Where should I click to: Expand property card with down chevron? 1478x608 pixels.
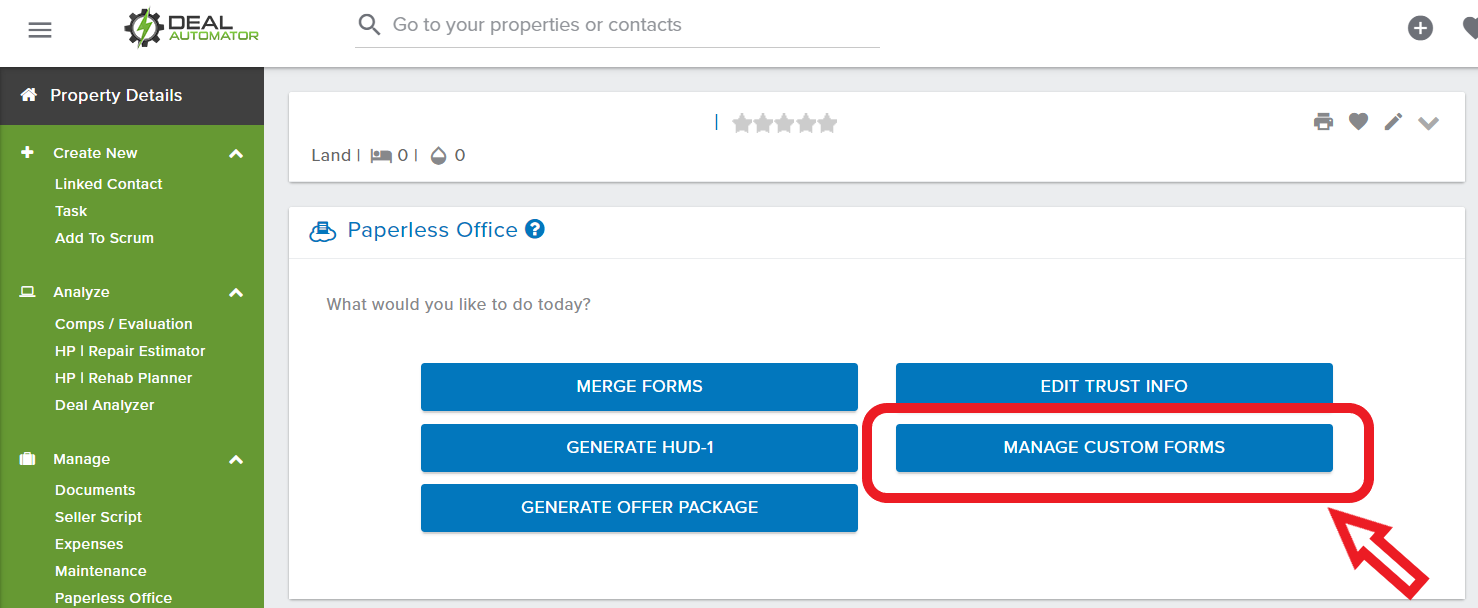tap(1428, 123)
